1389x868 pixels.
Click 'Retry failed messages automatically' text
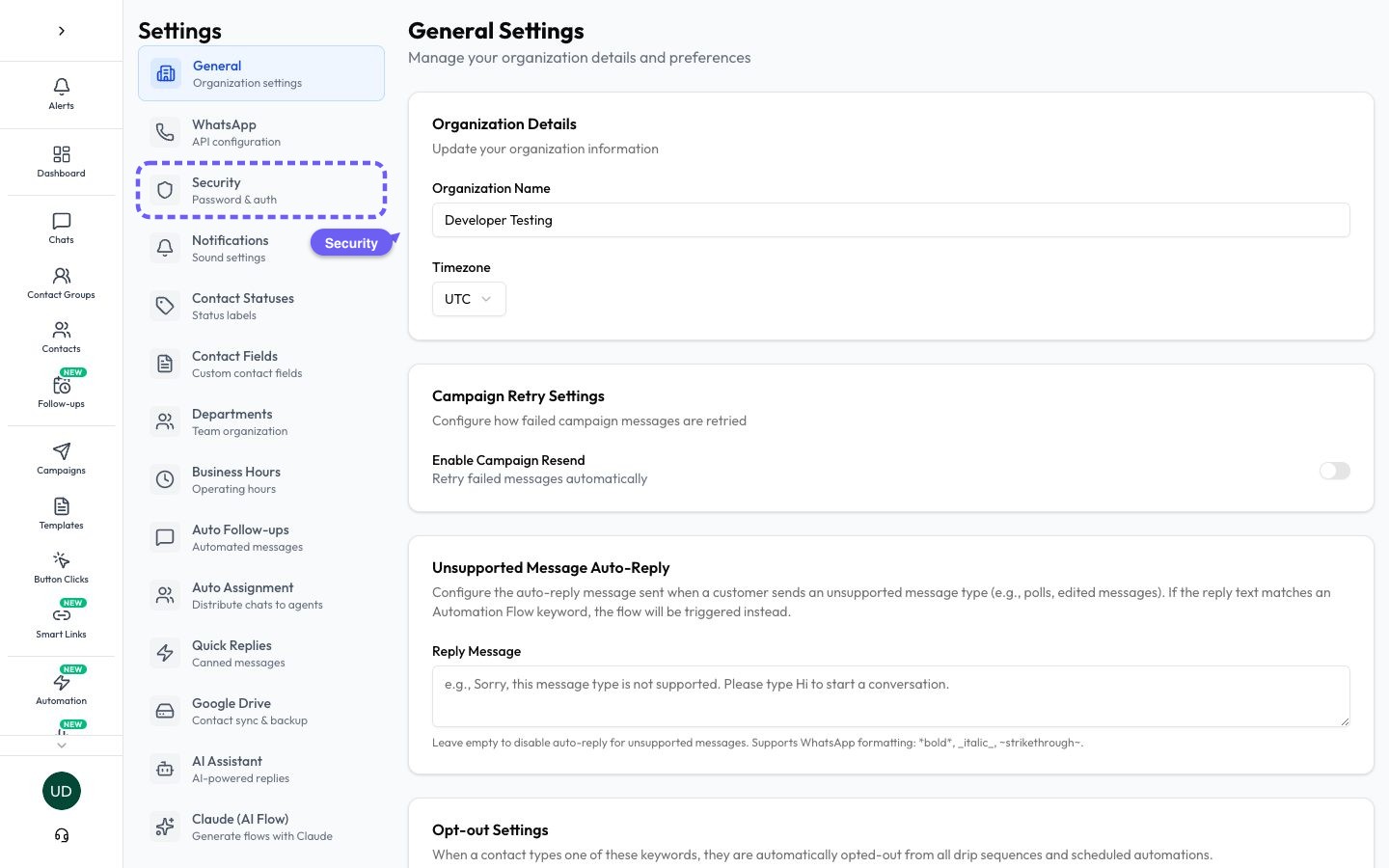click(x=540, y=479)
